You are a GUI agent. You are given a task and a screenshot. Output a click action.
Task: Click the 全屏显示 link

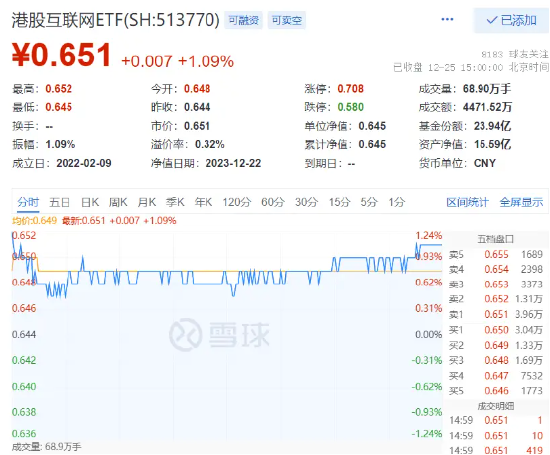pos(521,202)
